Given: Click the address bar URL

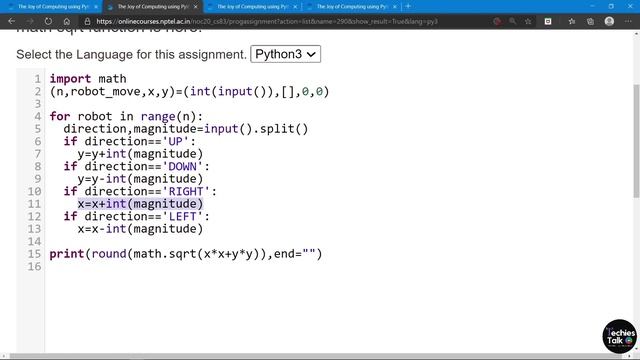Looking at the screenshot, I should point(267,21).
